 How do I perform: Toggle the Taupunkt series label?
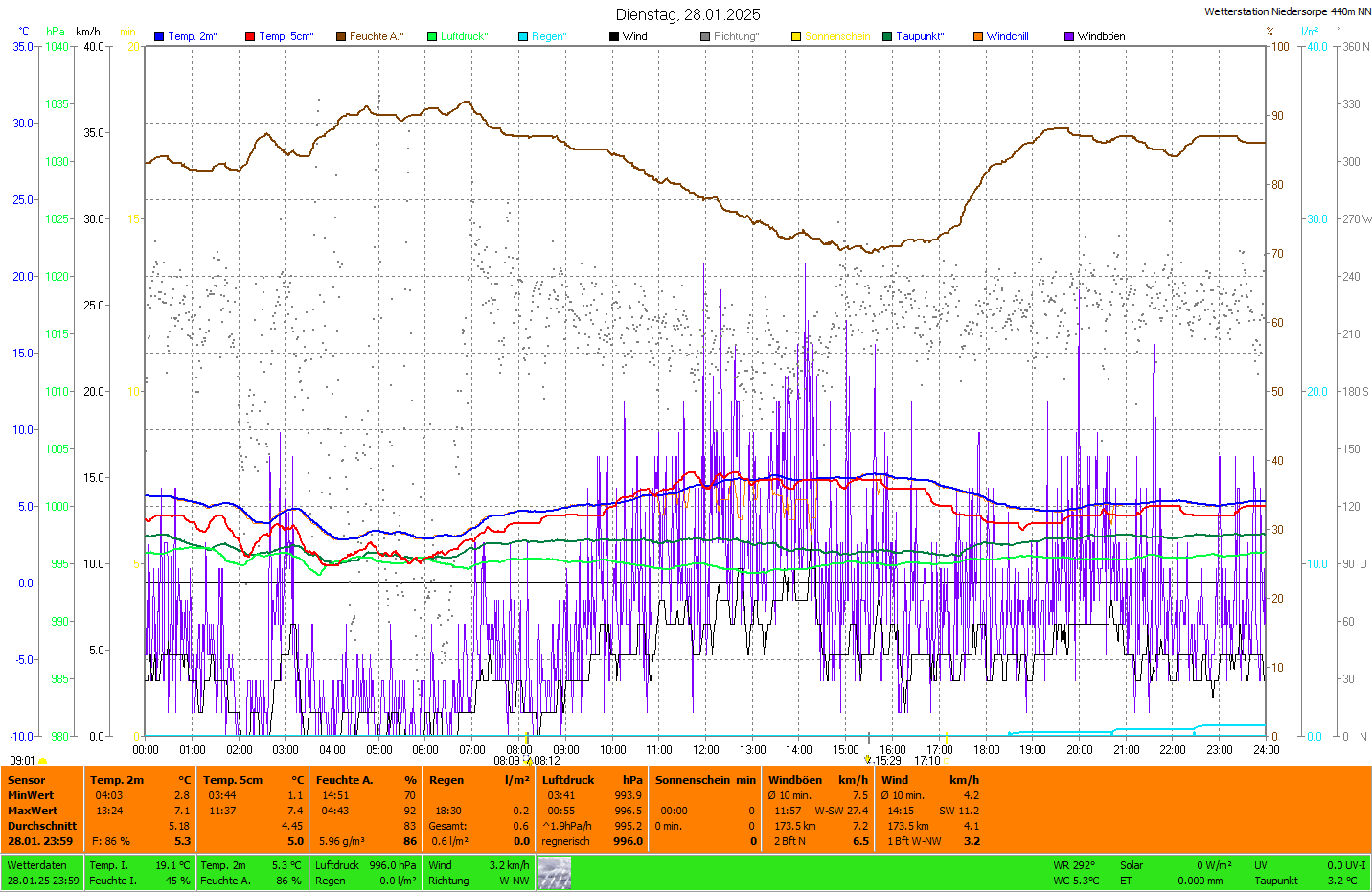coord(920,36)
